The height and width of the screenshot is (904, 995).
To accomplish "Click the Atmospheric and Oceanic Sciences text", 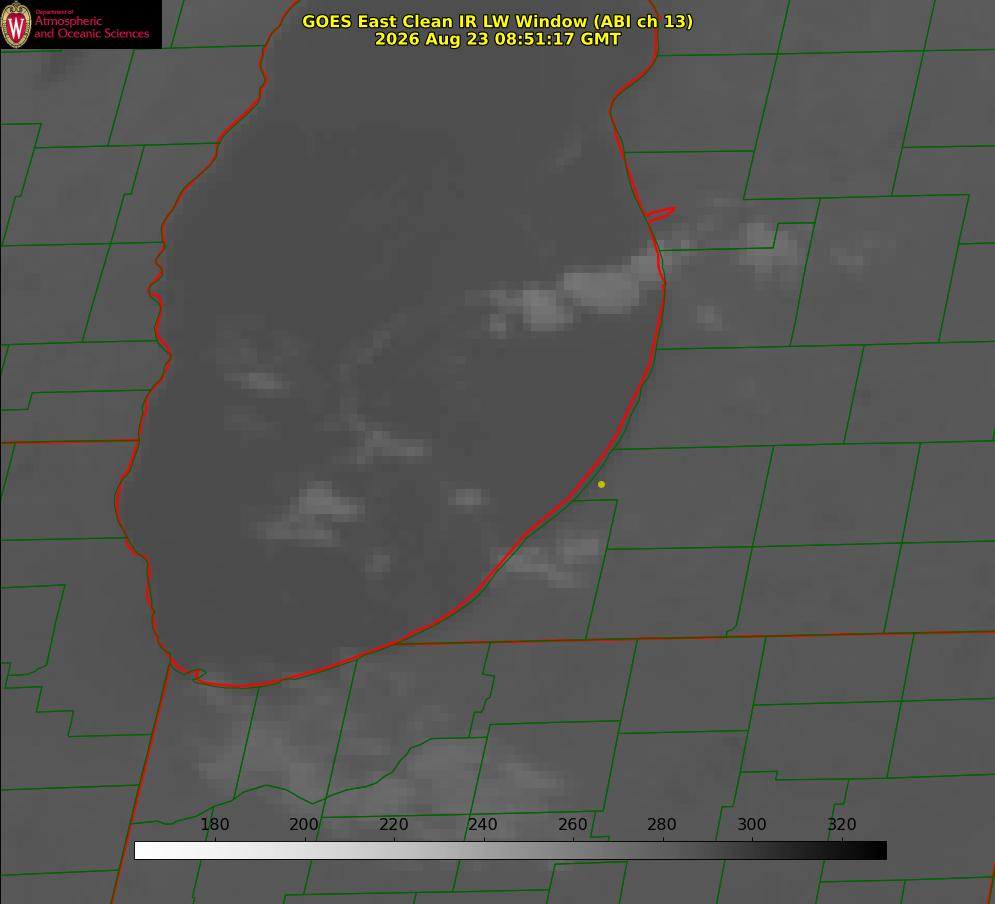I will pos(91,27).
